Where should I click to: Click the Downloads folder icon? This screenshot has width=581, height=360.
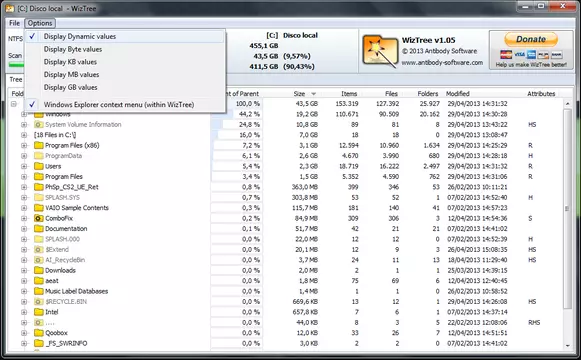(39, 270)
